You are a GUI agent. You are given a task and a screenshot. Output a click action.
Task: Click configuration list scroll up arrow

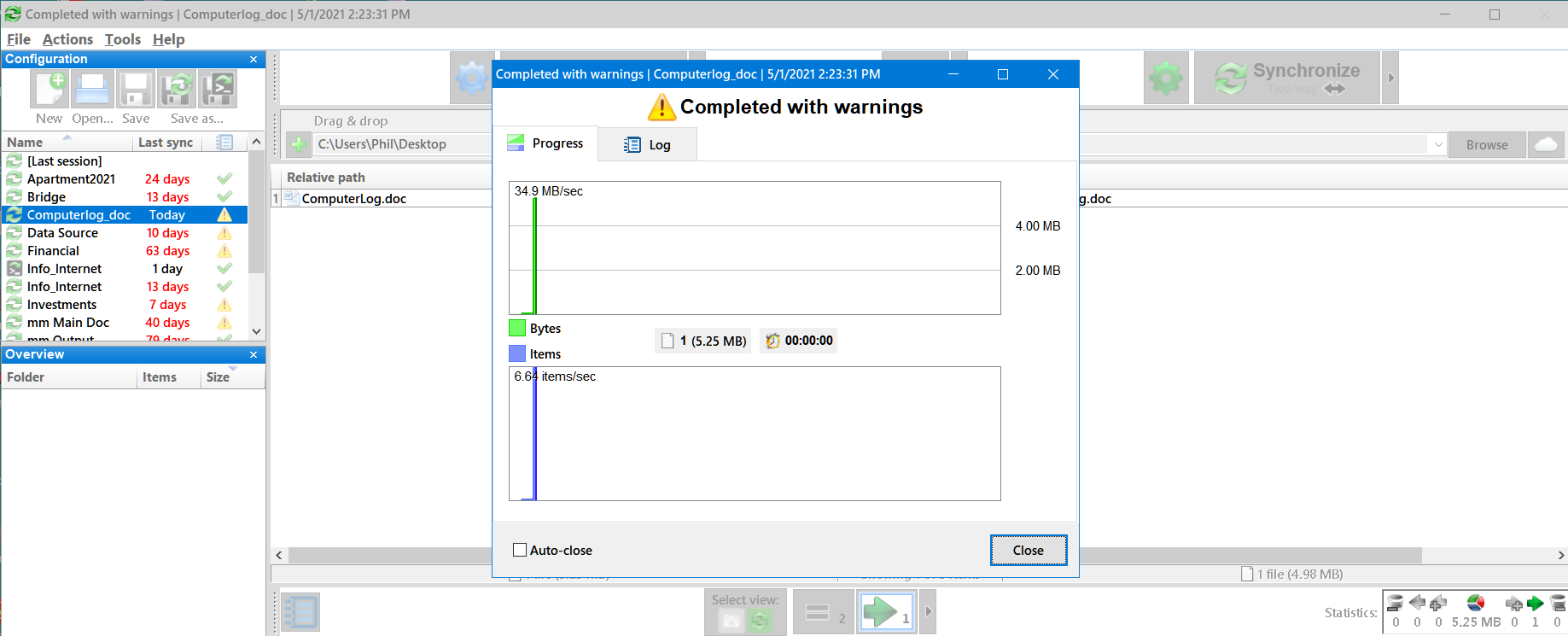[256, 142]
